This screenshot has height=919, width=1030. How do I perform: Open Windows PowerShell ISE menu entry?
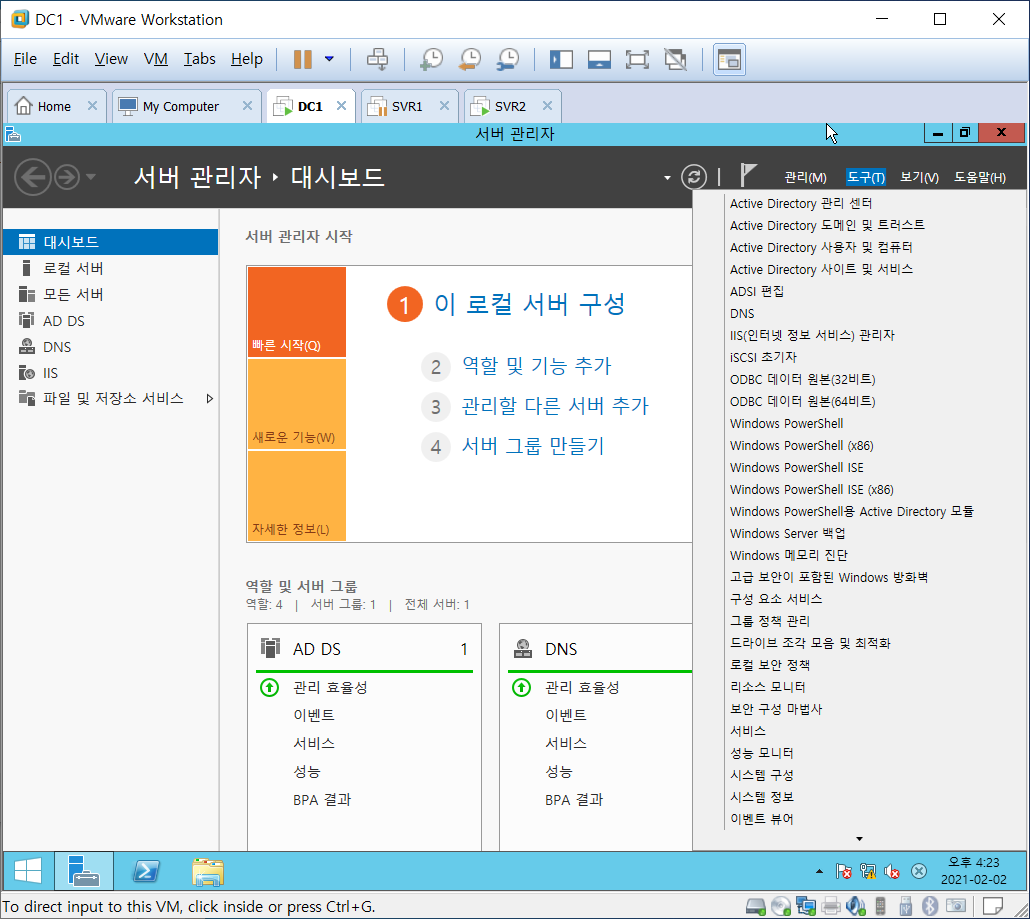pyautogui.click(x=796, y=468)
